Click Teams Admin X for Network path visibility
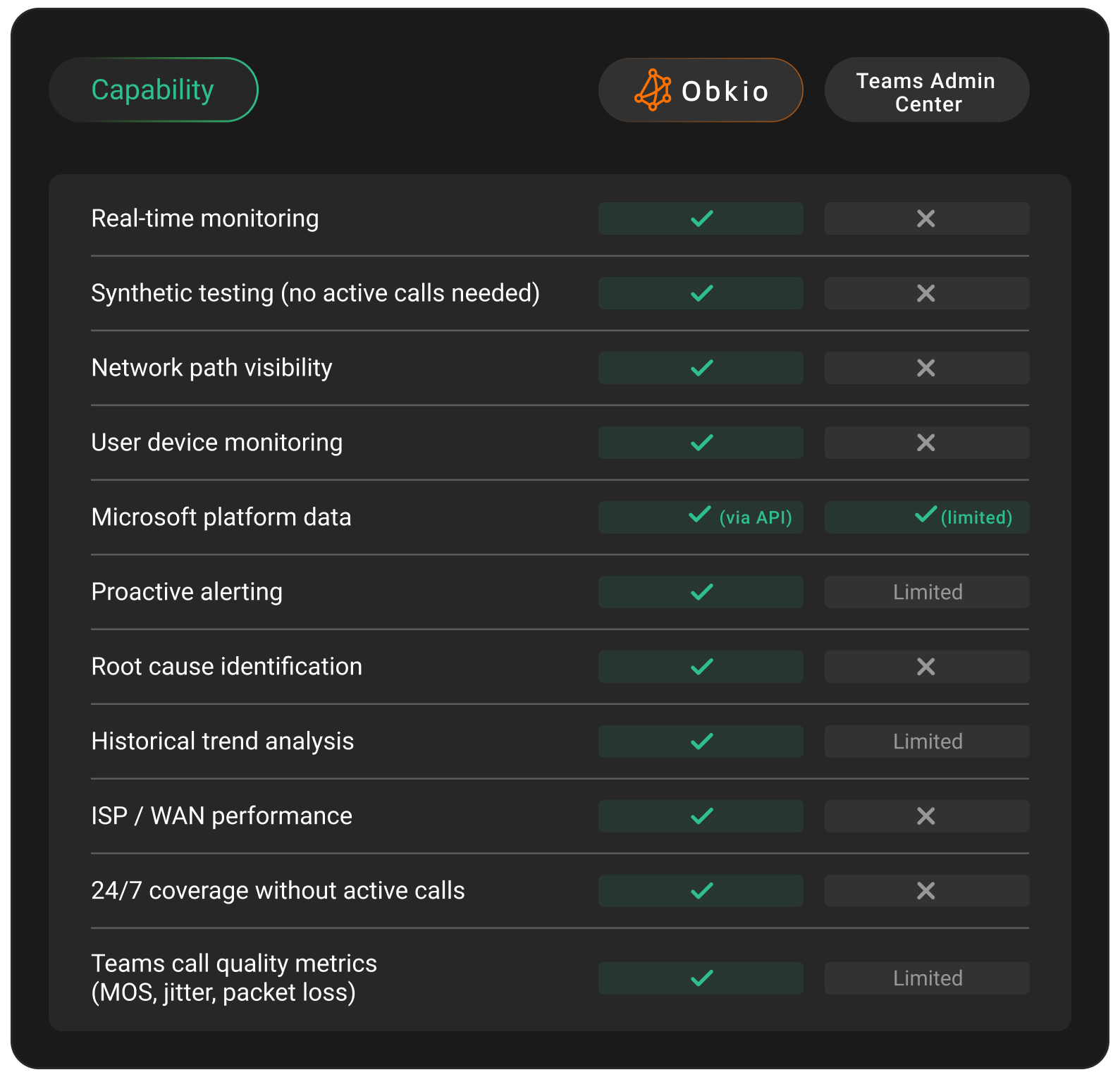The image size is (1120, 1077). [926, 368]
